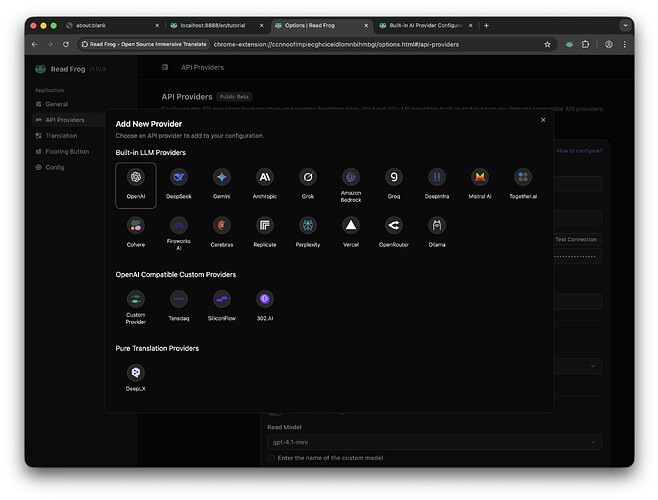Choose the Grok provider icon
This screenshot has height=500, width=658.
[308, 185]
